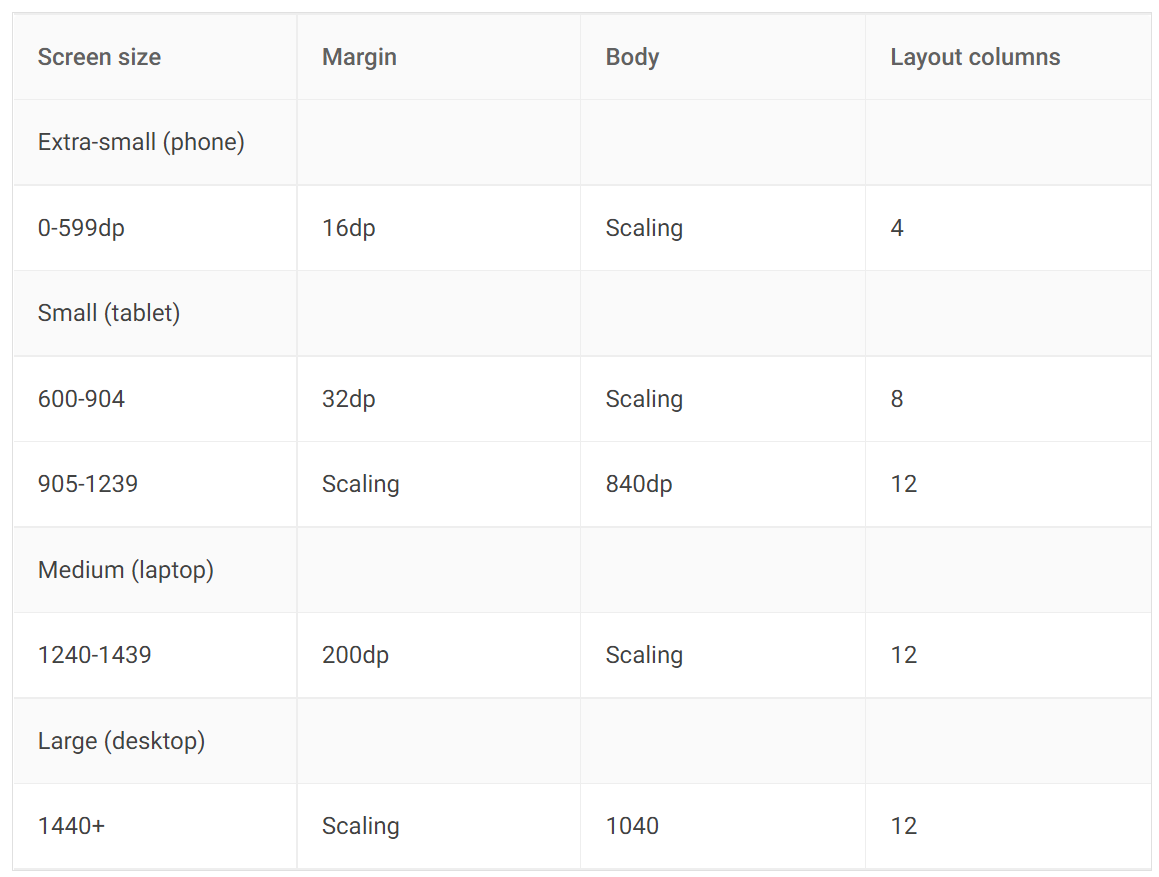Click the Large (desktop) row label
Viewport: 1159px width, 877px height.
(x=121, y=740)
